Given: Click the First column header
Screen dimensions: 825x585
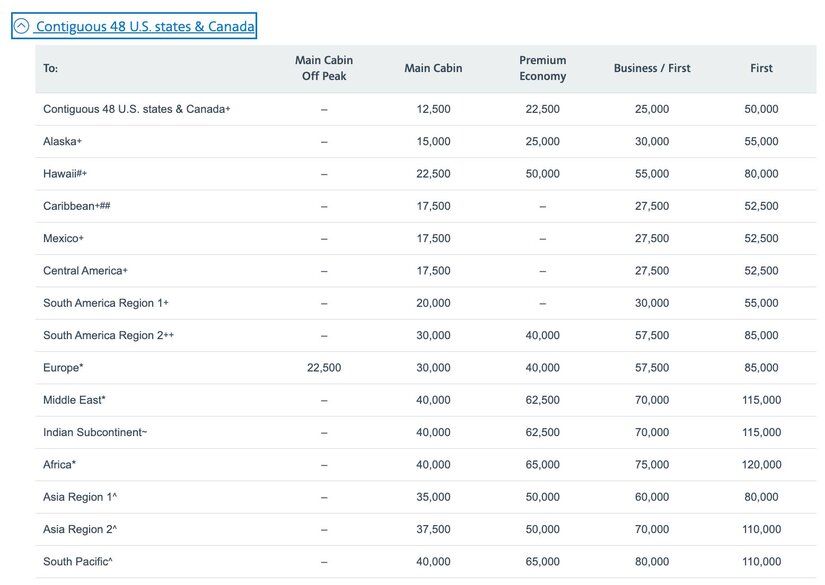Looking at the screenshot, I should (761, 68).
